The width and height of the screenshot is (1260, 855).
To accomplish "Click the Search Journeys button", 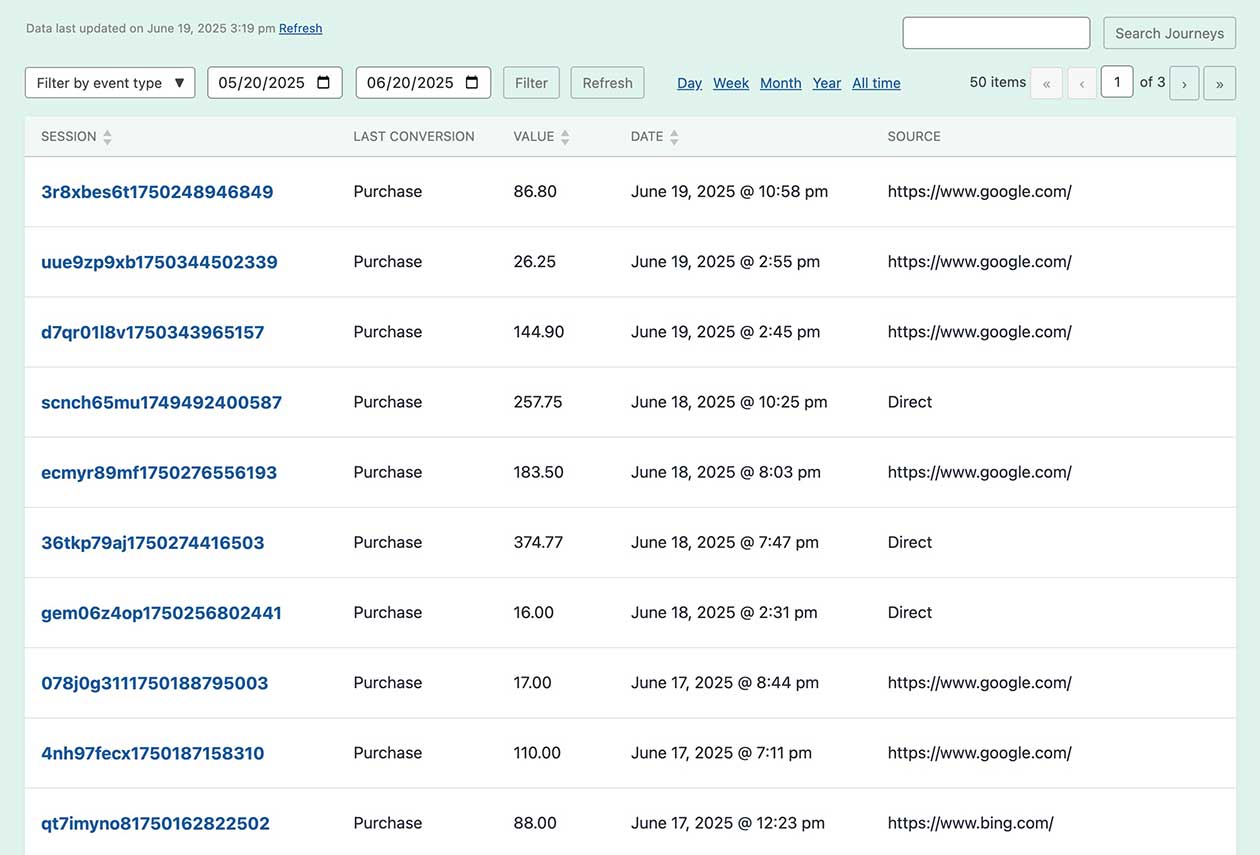I will click(1169, 33).
